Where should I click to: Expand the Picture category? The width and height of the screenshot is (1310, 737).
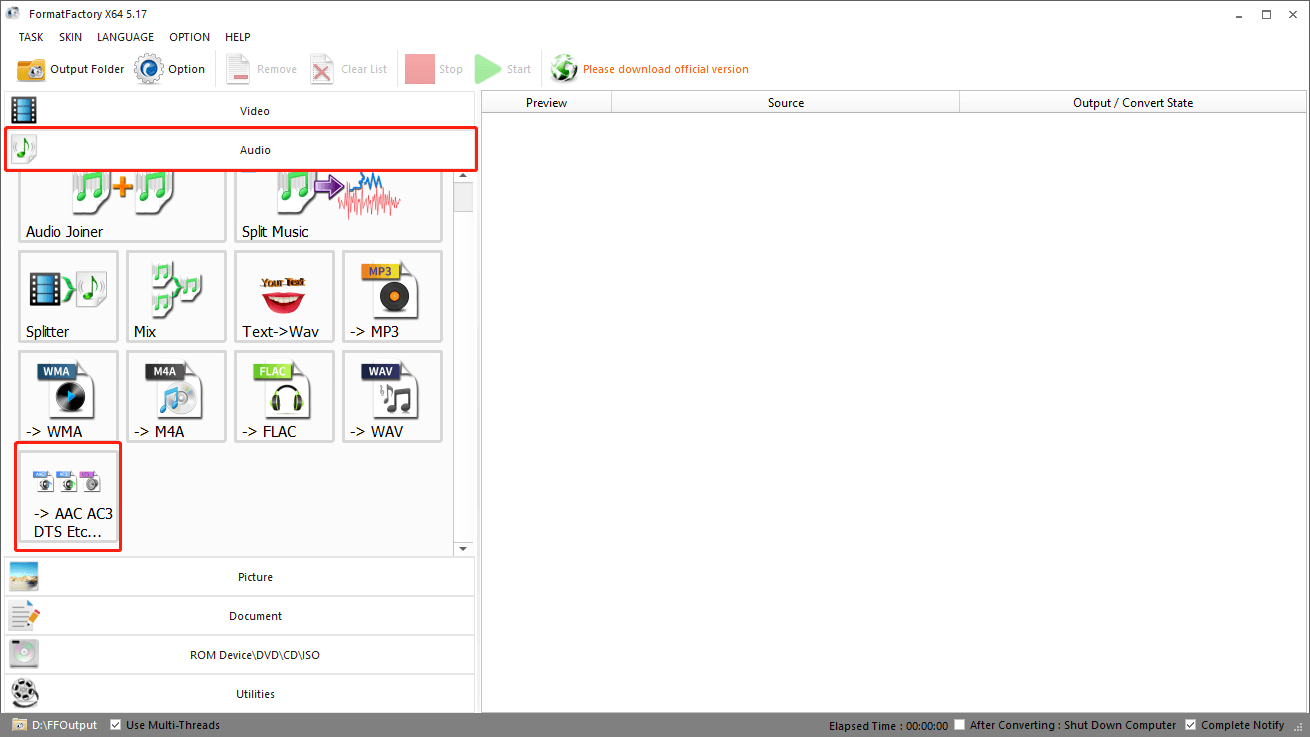pyautogui.click(x=240, y=577)
